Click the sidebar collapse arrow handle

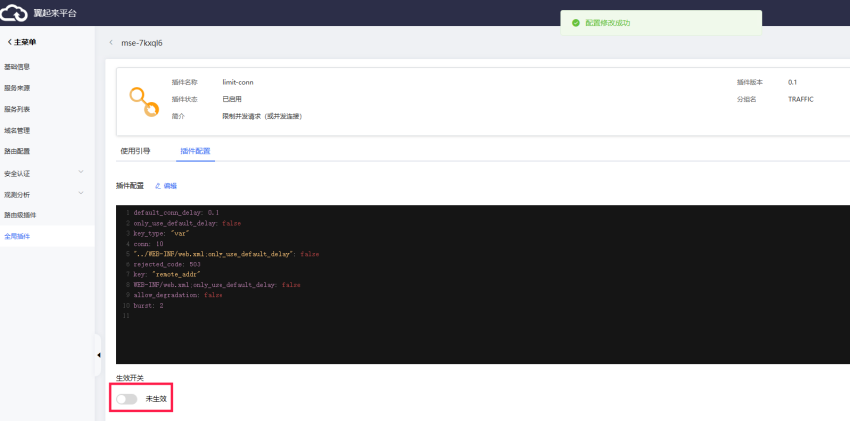pos(99,355)
